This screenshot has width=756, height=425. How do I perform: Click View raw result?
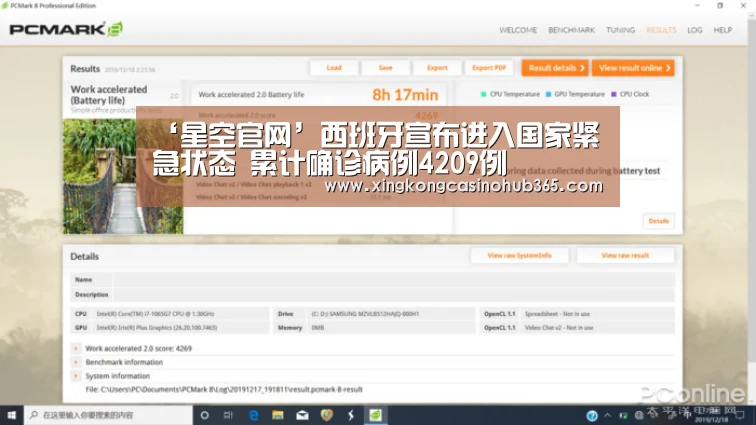(625, 255)
